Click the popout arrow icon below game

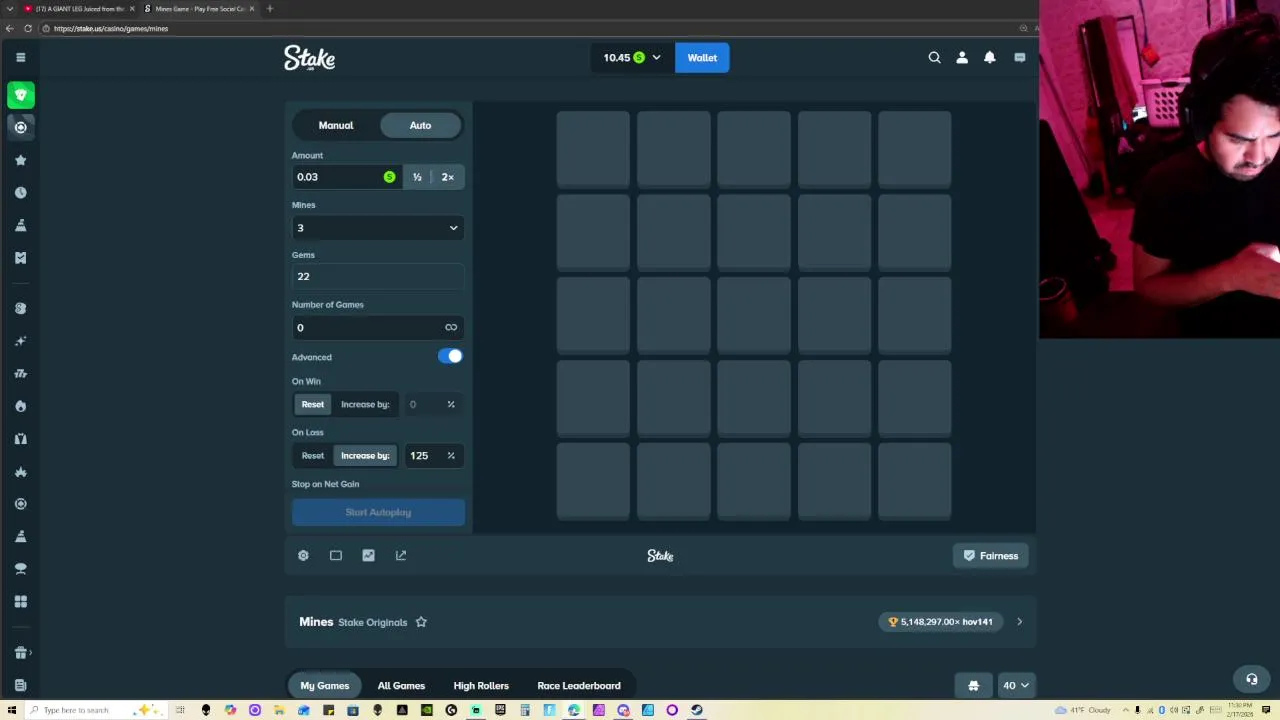(x=401, y=555)
